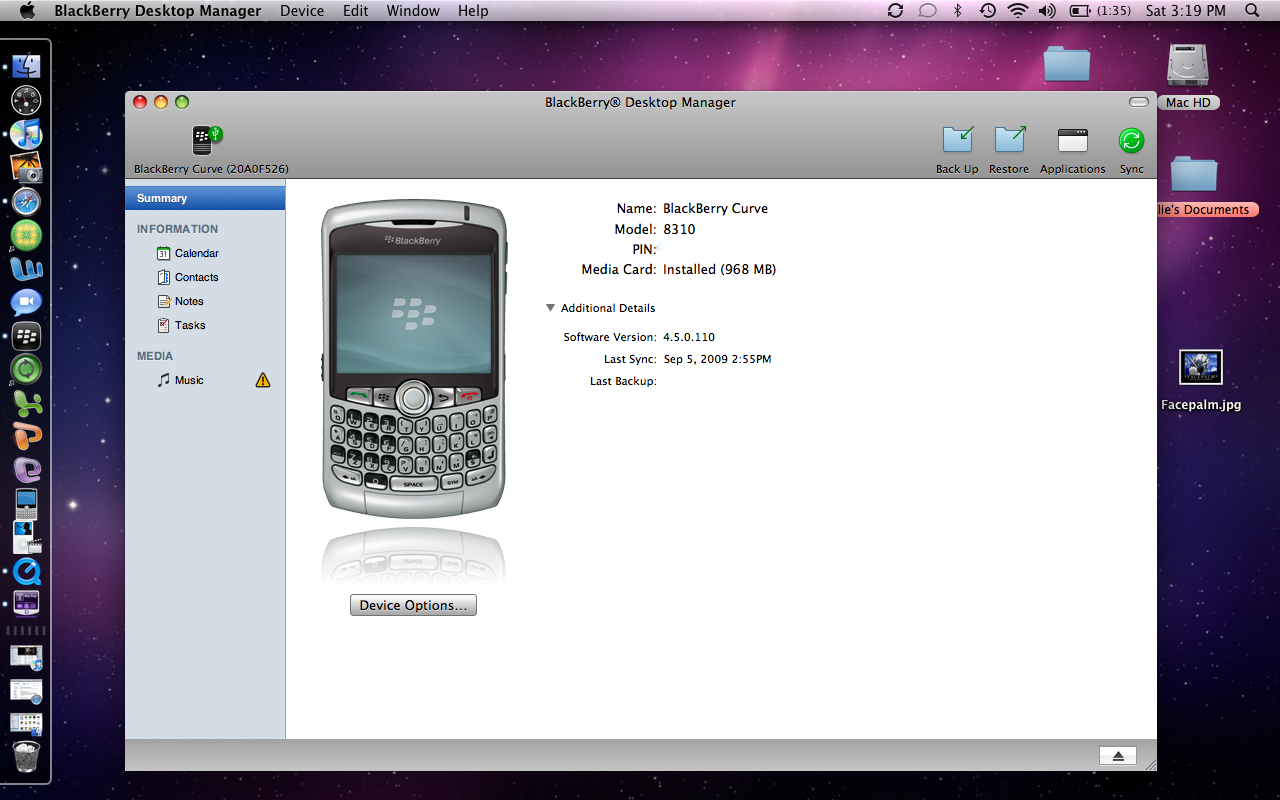The width and height of the screenshot is (1280, 800).
Task: Click the battery (1:35) indicator
Action: click(1100, 11)
